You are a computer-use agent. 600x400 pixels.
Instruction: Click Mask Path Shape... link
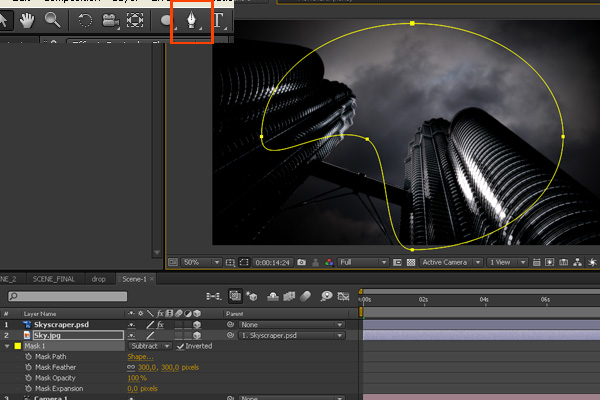[140, 357]
